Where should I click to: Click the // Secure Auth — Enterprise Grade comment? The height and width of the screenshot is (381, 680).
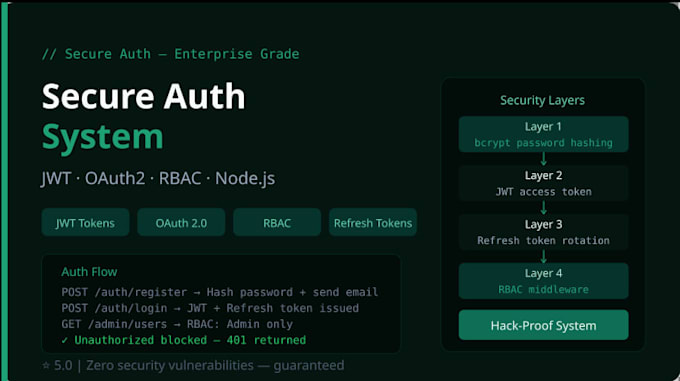point(170,54)
